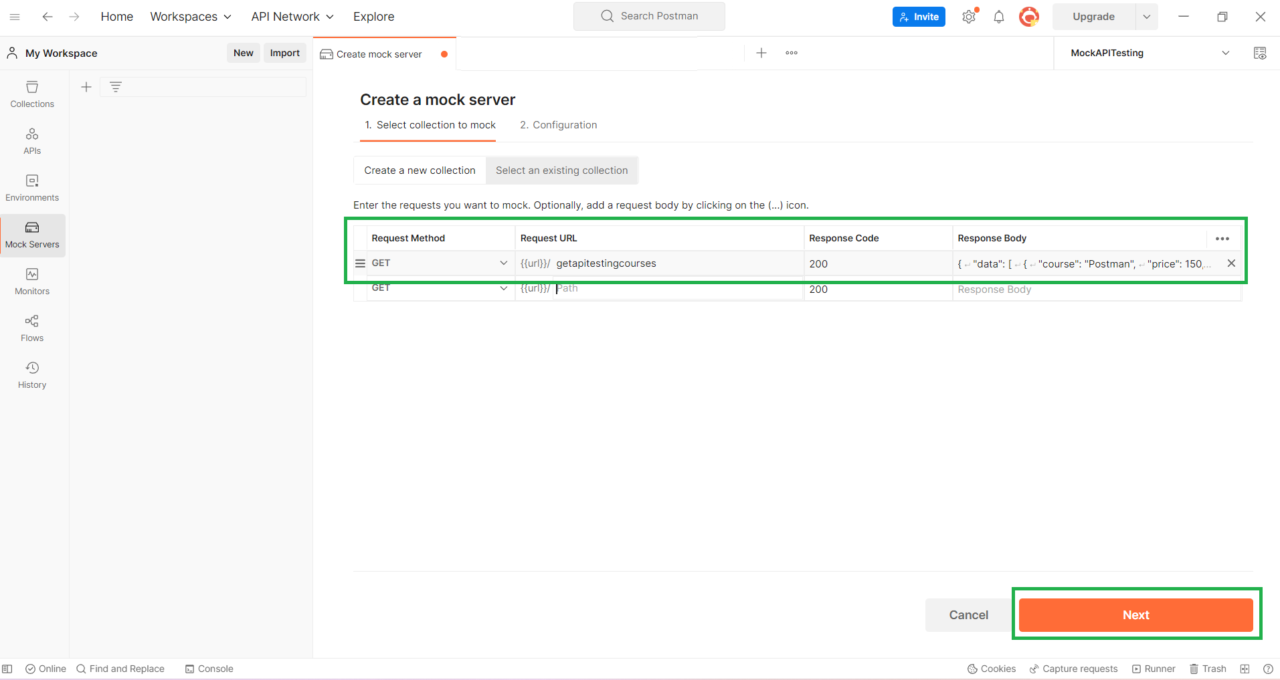Toggle the Online connection status

45,668
